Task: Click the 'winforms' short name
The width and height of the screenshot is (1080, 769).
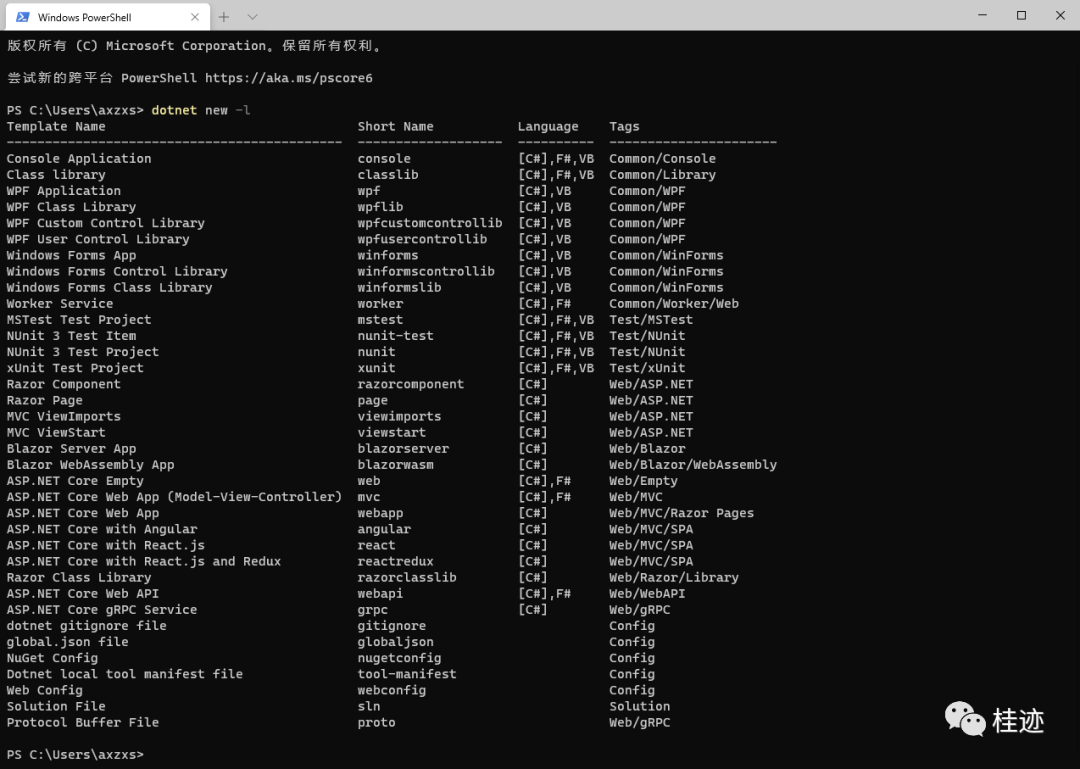Action: point(388,255)
